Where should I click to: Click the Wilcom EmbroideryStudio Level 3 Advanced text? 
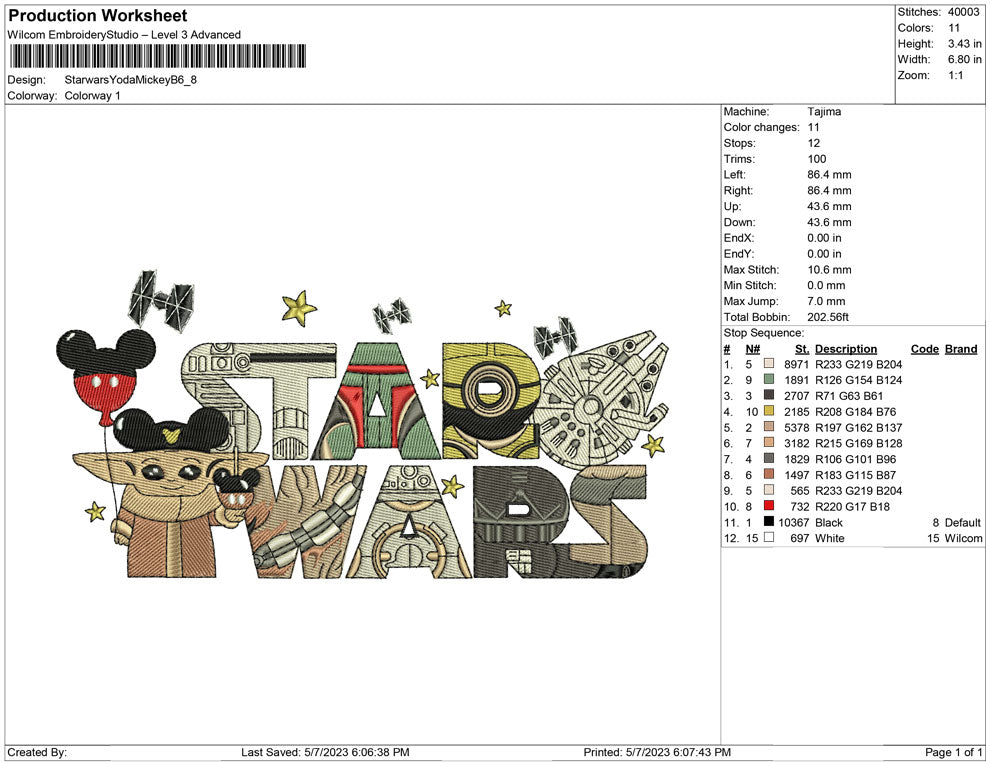pos(124,35)
